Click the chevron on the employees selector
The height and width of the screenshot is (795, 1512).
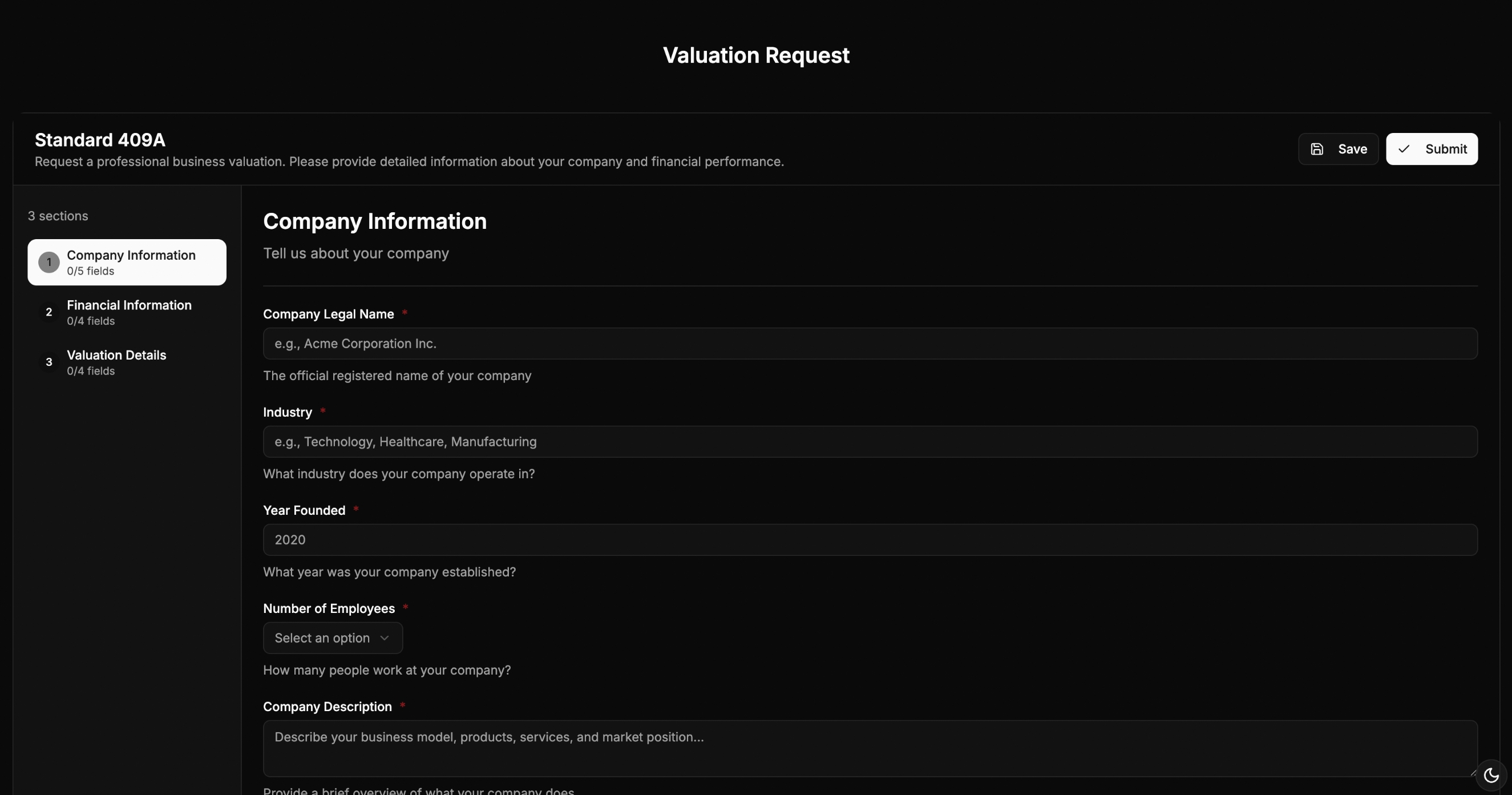[x=385, y=637]
